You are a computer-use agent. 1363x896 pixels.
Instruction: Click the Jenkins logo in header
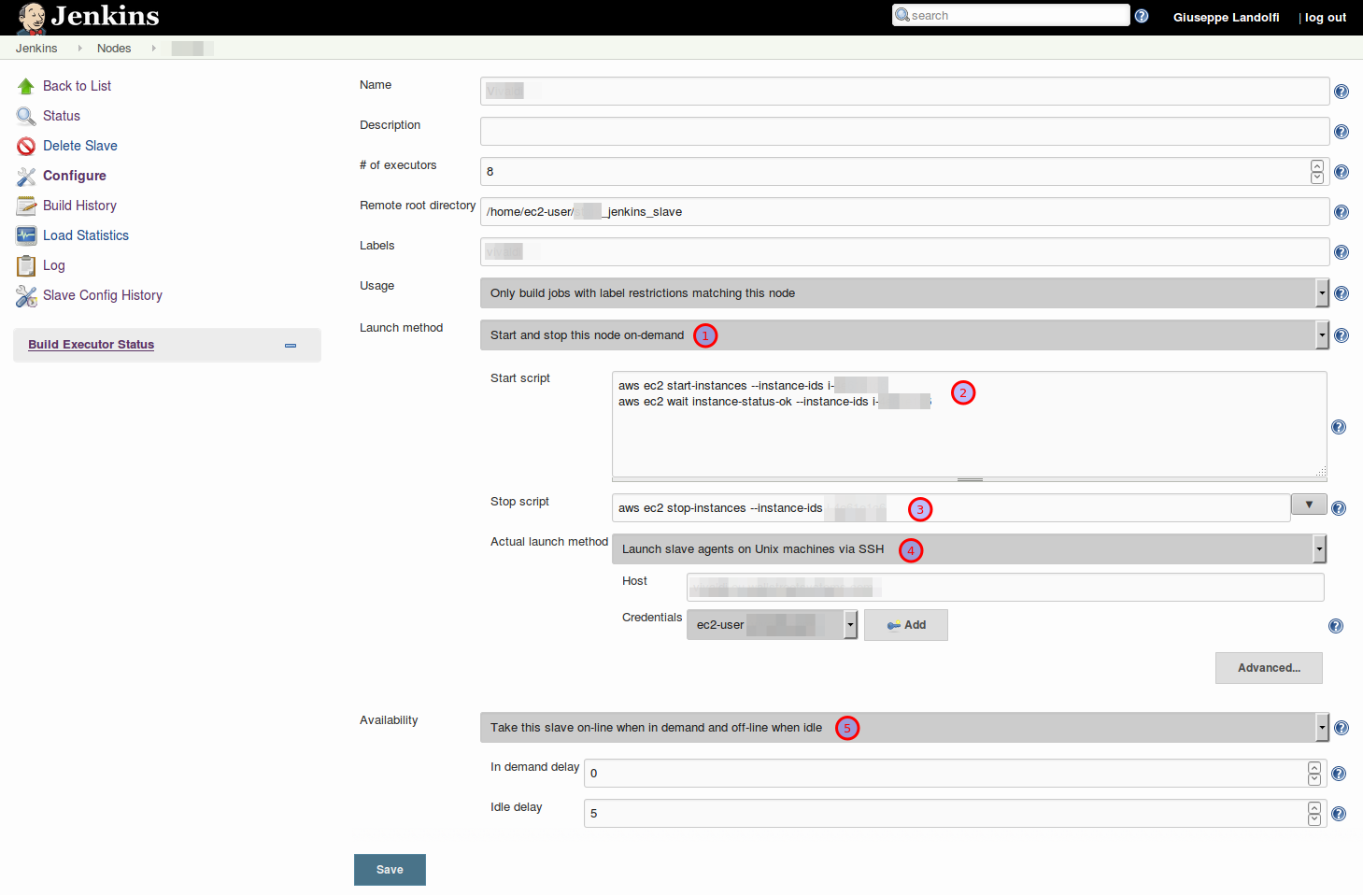89,17
